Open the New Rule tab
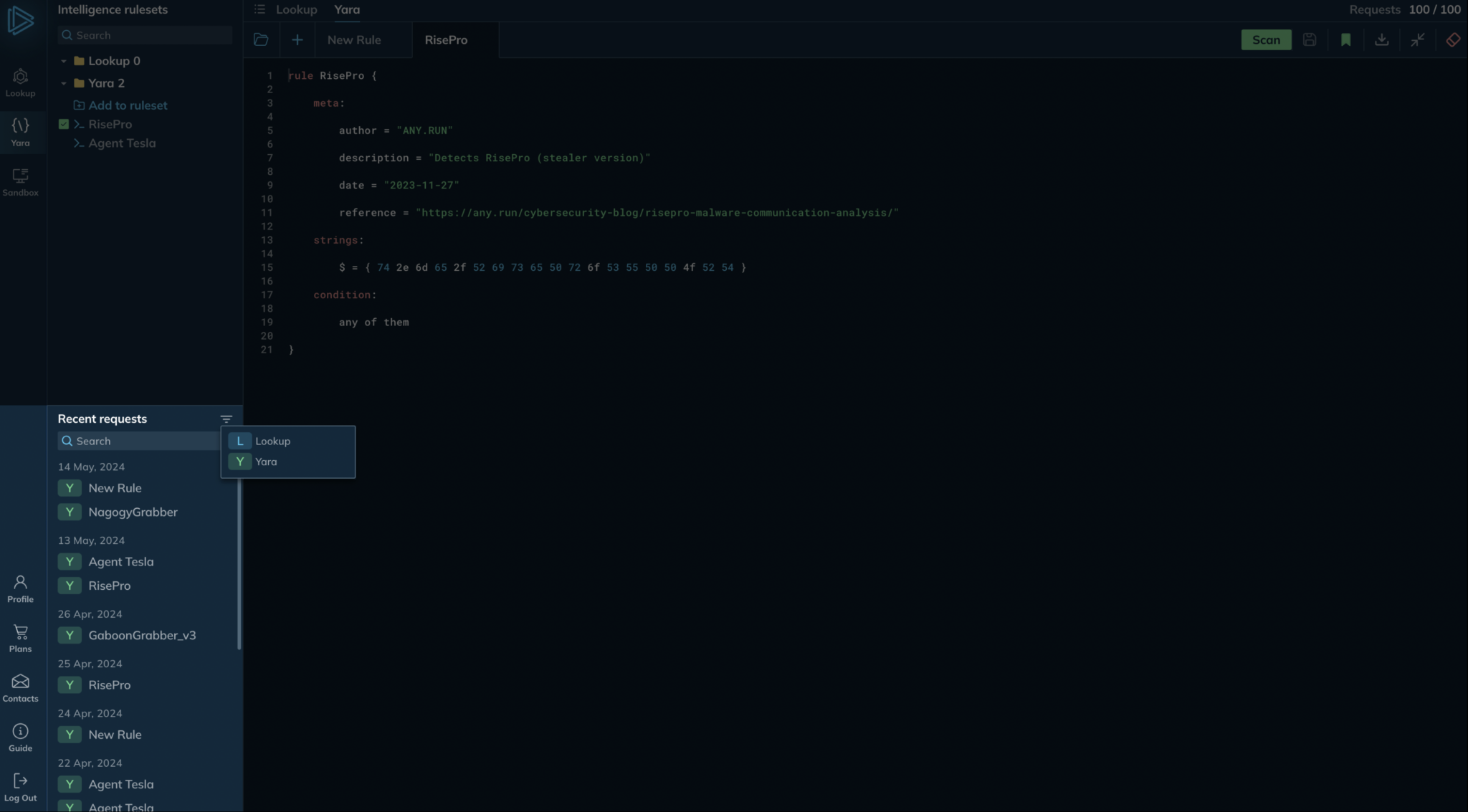The image size is (1468, 812). (x=354, y=39)
